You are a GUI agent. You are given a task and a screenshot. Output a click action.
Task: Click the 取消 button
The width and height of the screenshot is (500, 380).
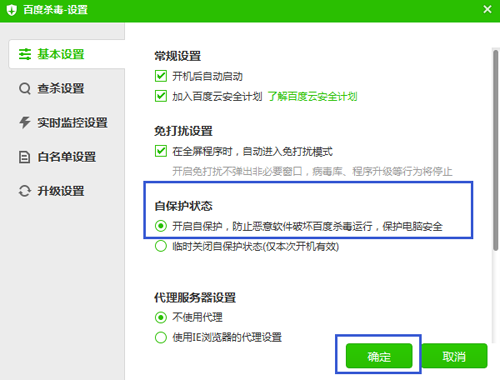454,356
